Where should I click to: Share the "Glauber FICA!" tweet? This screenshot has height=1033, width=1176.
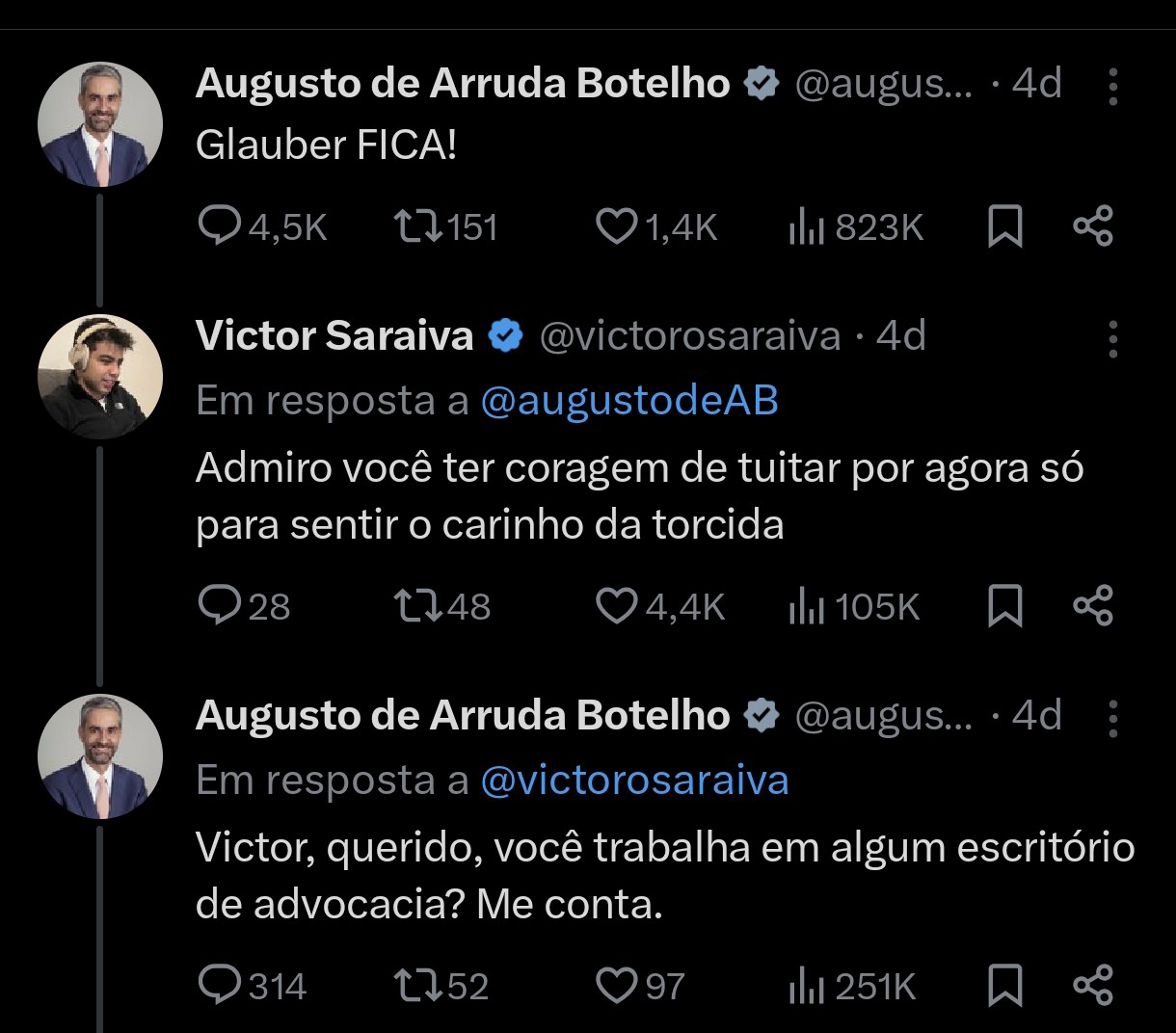click(x=1093, y=227)
